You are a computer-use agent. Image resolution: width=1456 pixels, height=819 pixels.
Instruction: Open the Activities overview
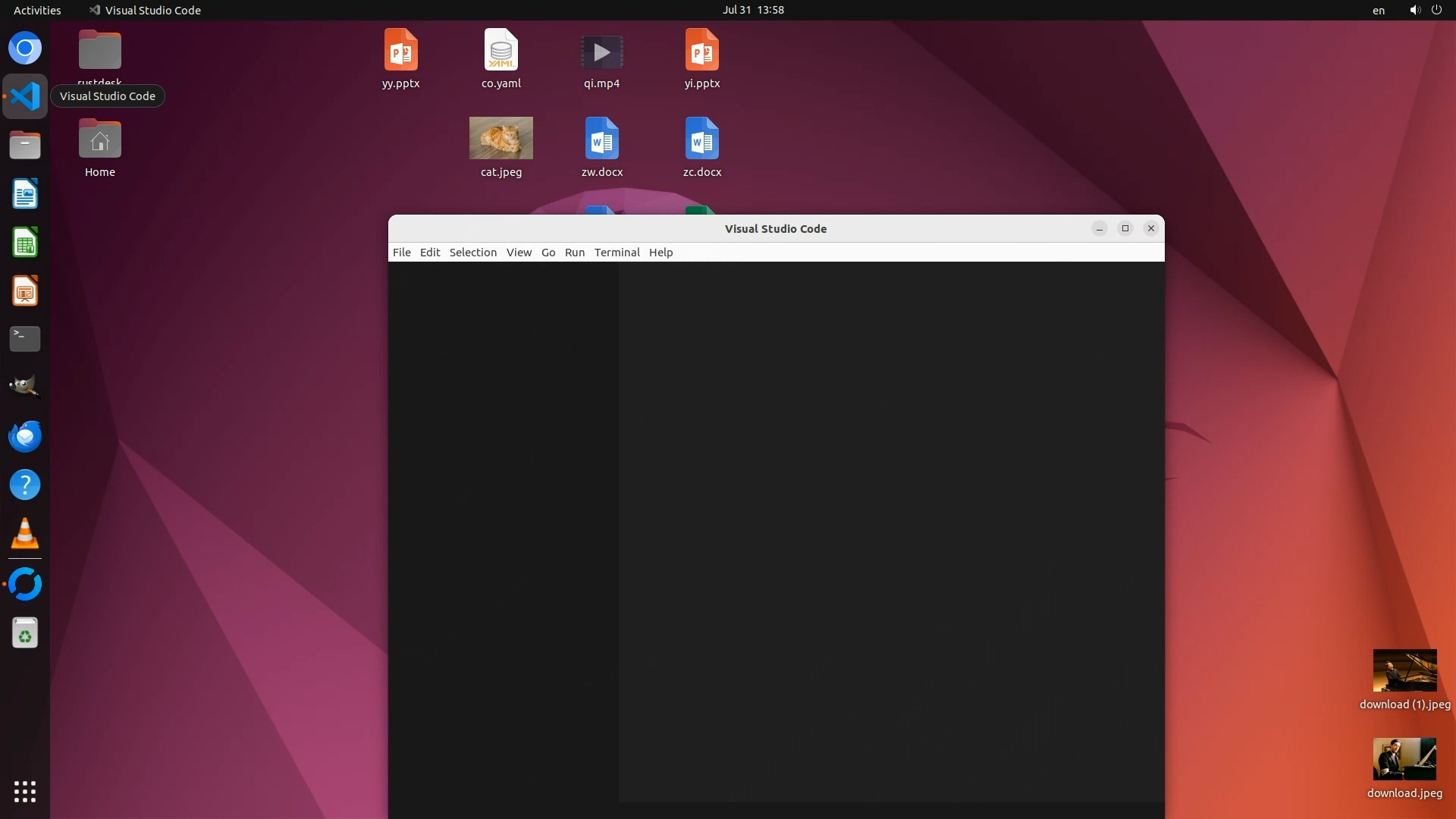point(37,10)
